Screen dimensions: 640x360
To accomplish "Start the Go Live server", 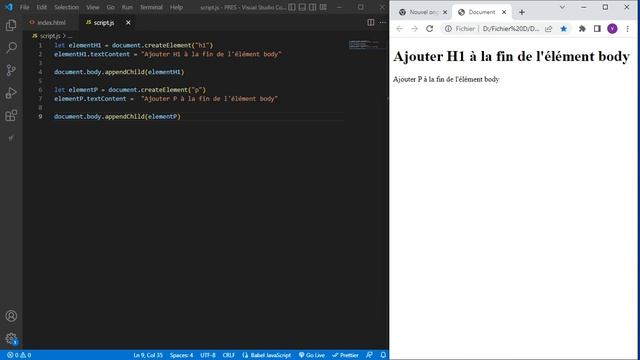I will 312,355.
